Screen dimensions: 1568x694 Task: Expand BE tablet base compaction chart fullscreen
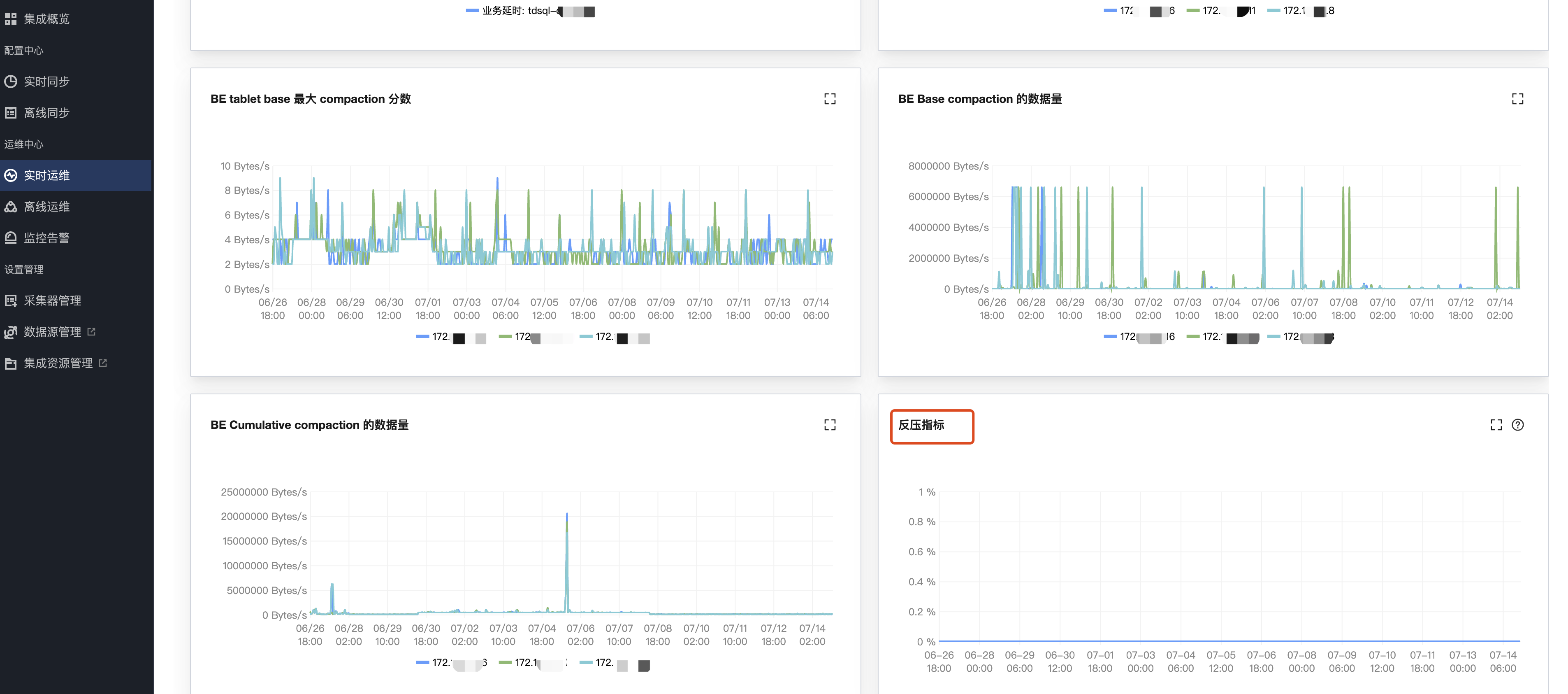pos(830,99)
